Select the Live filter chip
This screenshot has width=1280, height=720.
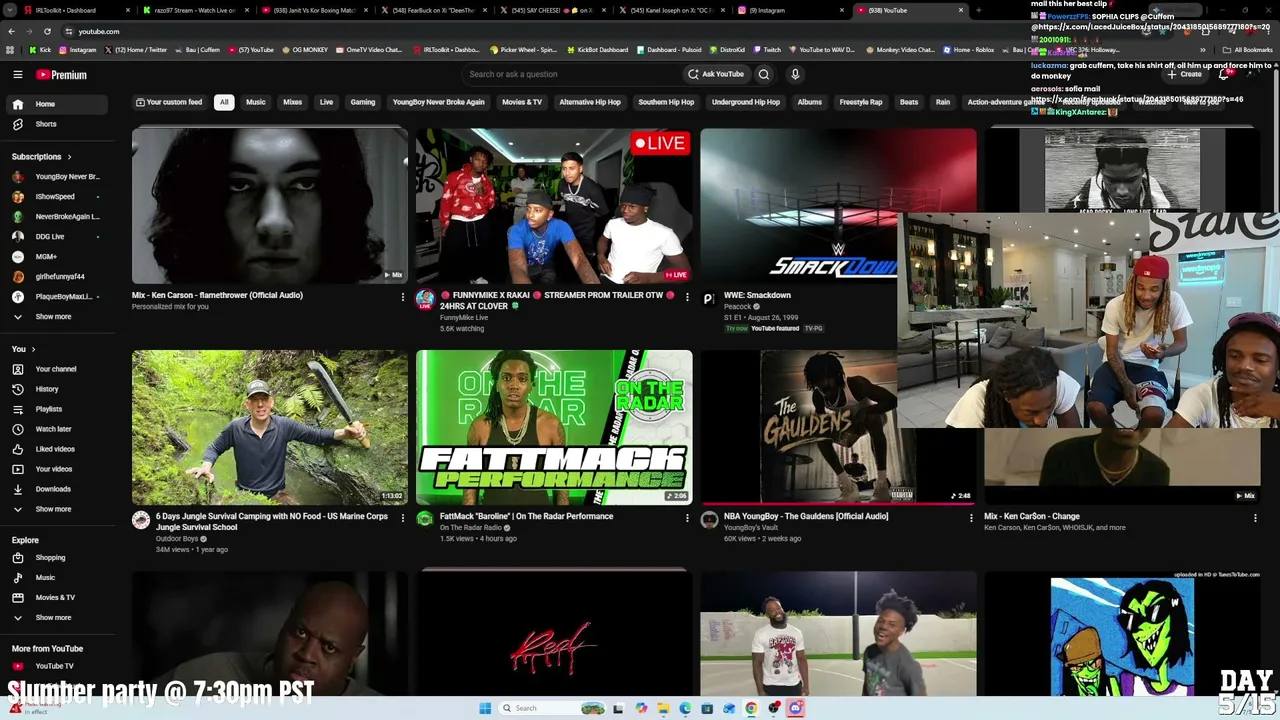[326, 102]
